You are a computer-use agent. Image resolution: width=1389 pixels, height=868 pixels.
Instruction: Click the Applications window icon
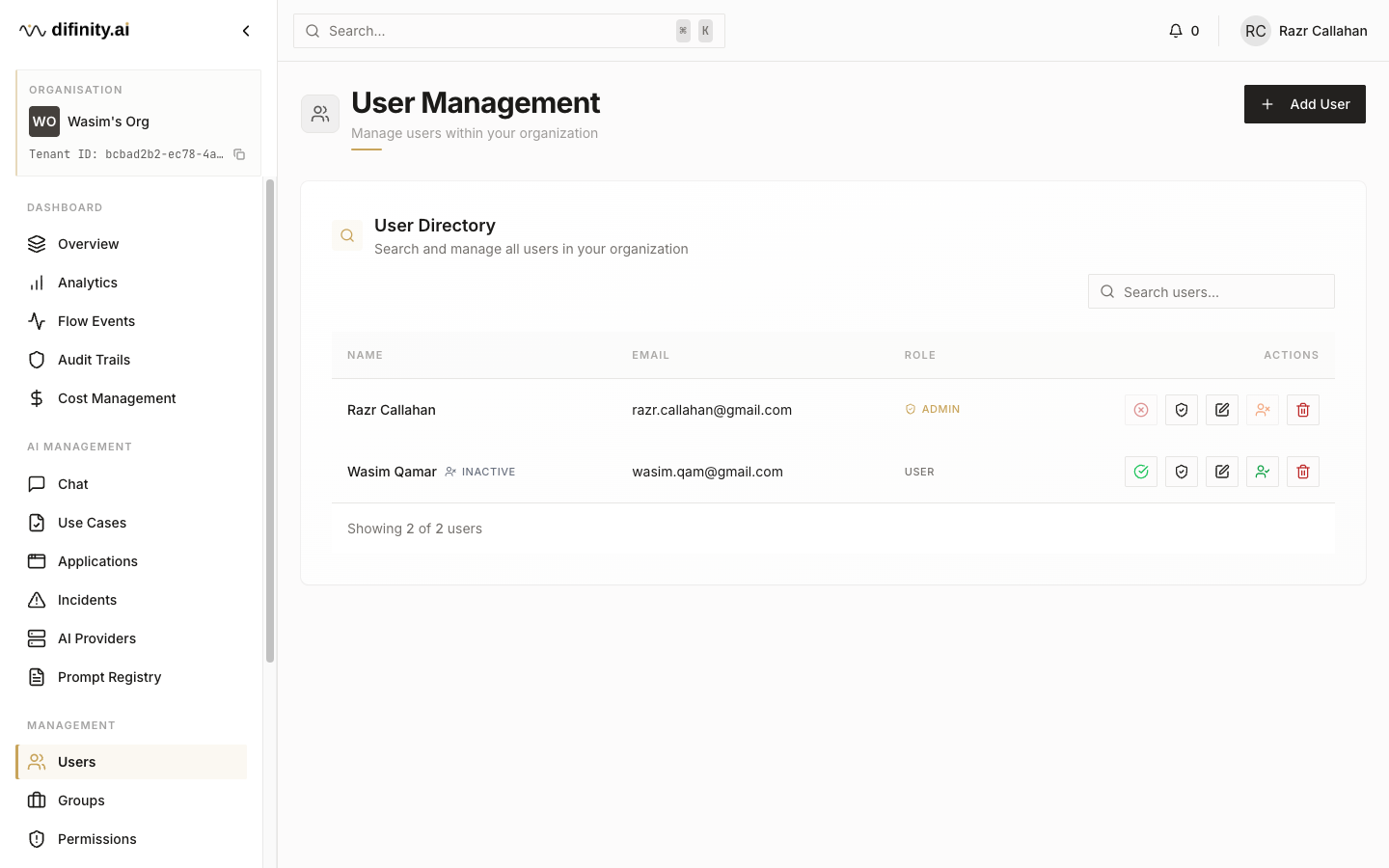(37, 561)
